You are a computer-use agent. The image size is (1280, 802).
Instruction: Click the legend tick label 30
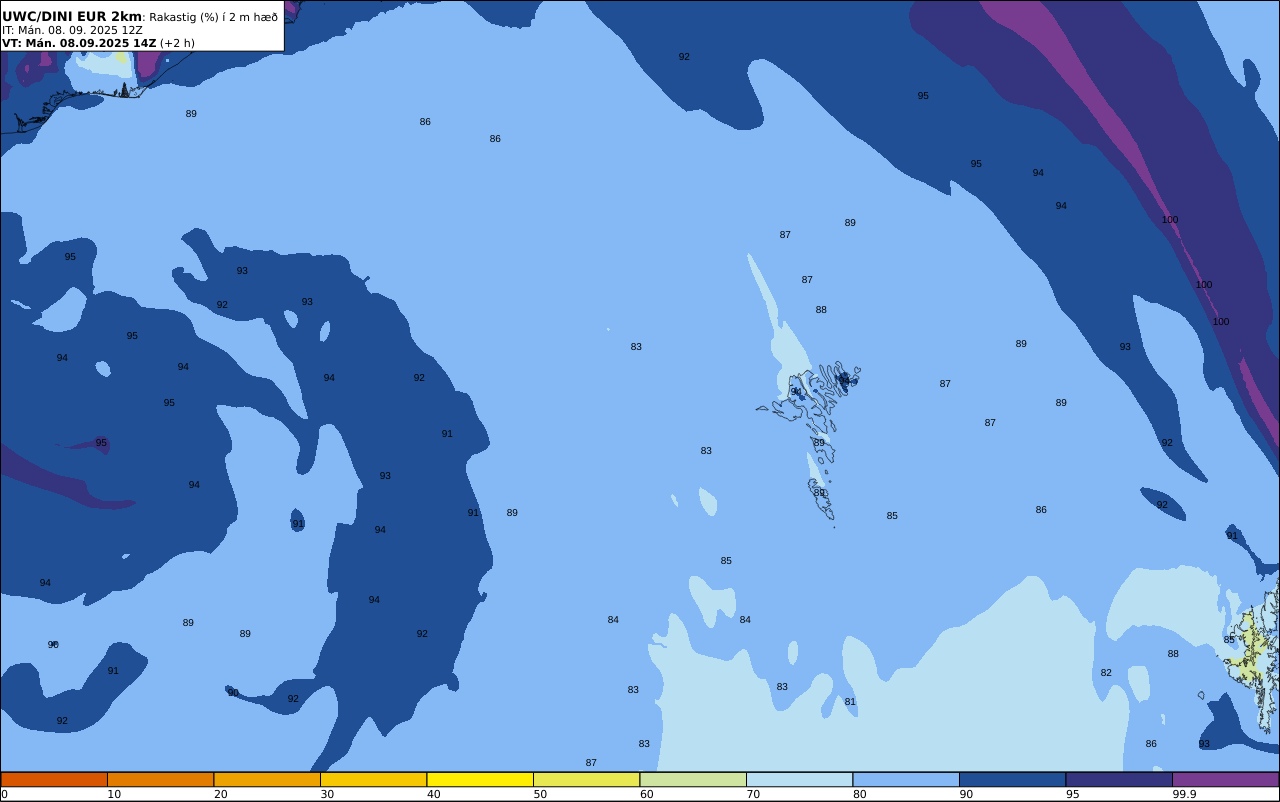[x=327, y=794]
